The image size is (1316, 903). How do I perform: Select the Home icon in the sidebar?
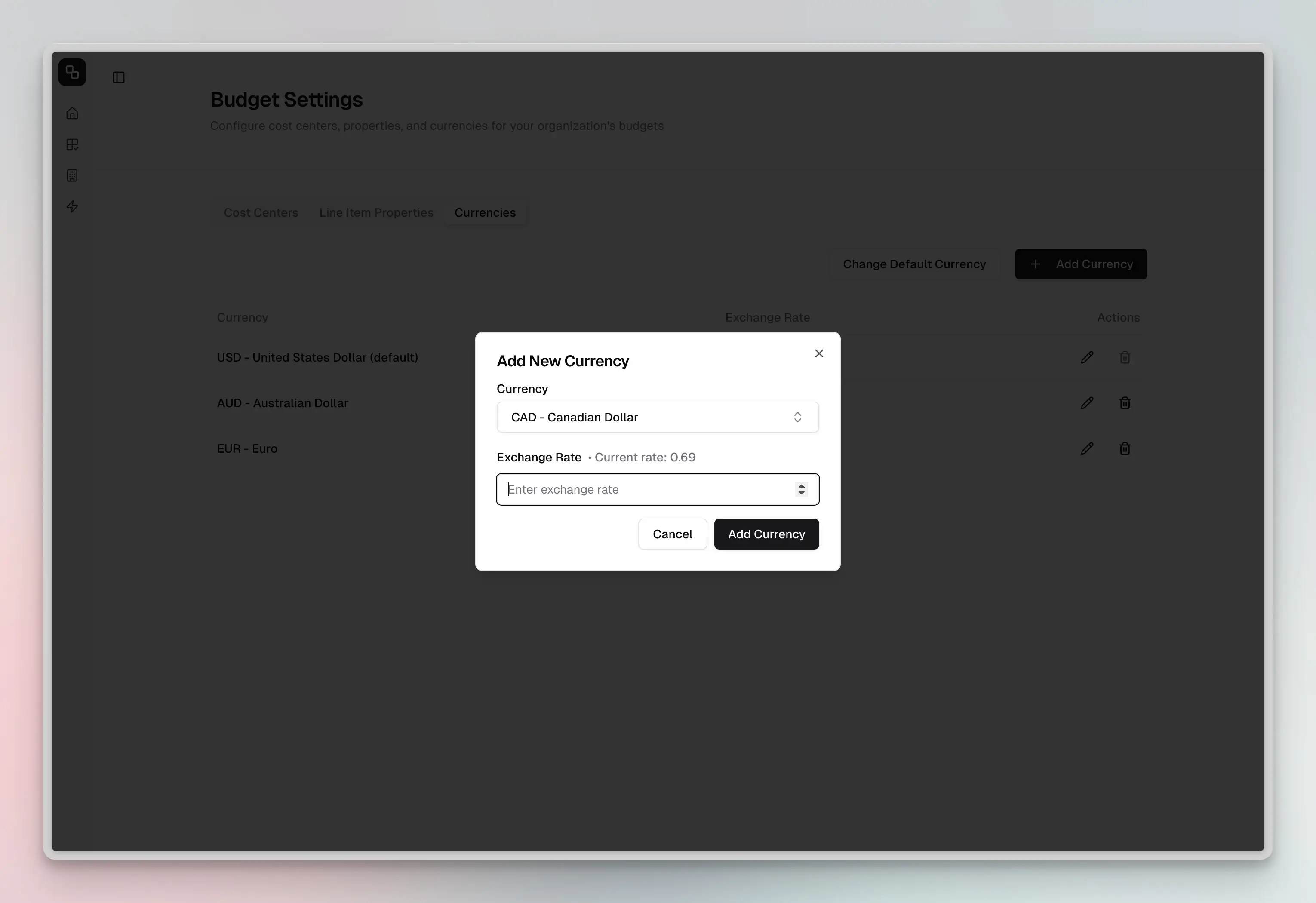pos(73,113)
